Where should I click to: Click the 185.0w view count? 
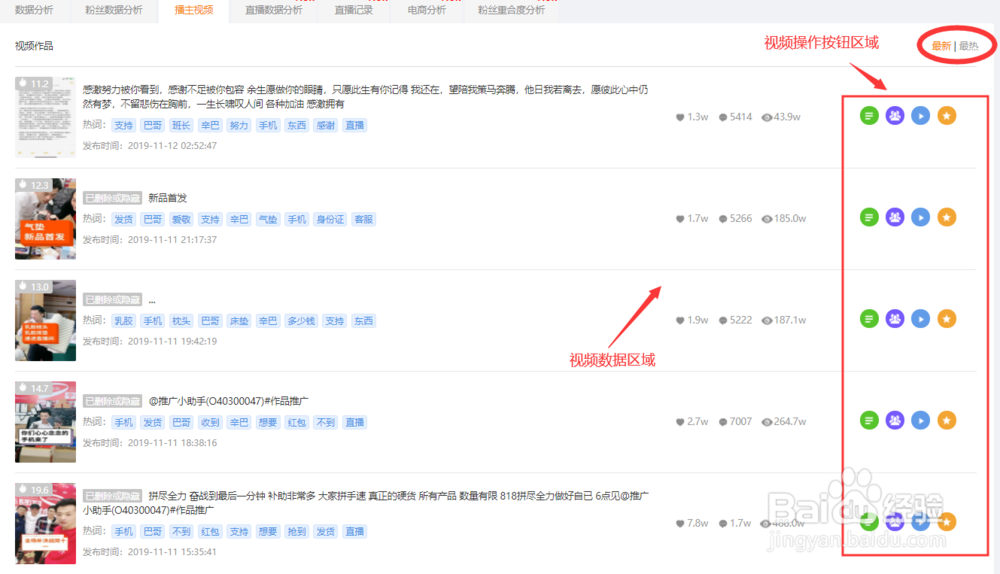coord(790,219)
